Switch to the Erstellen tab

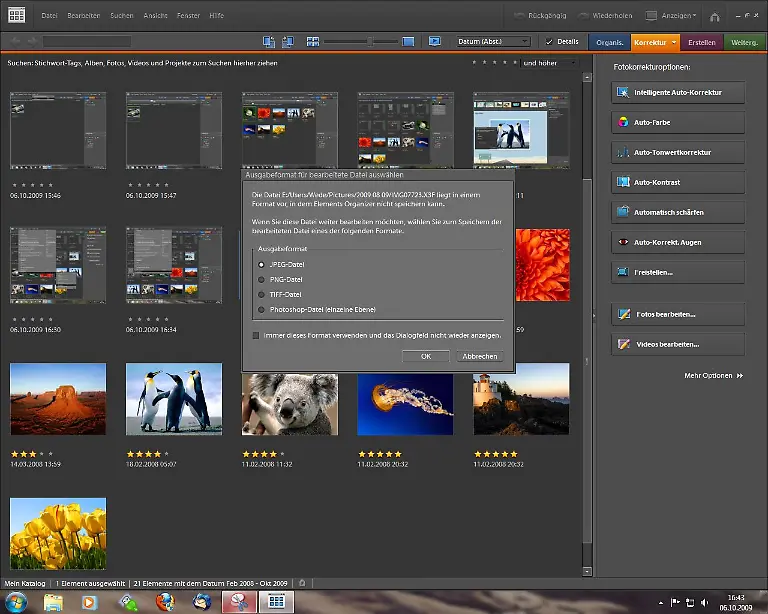[702, 42]
